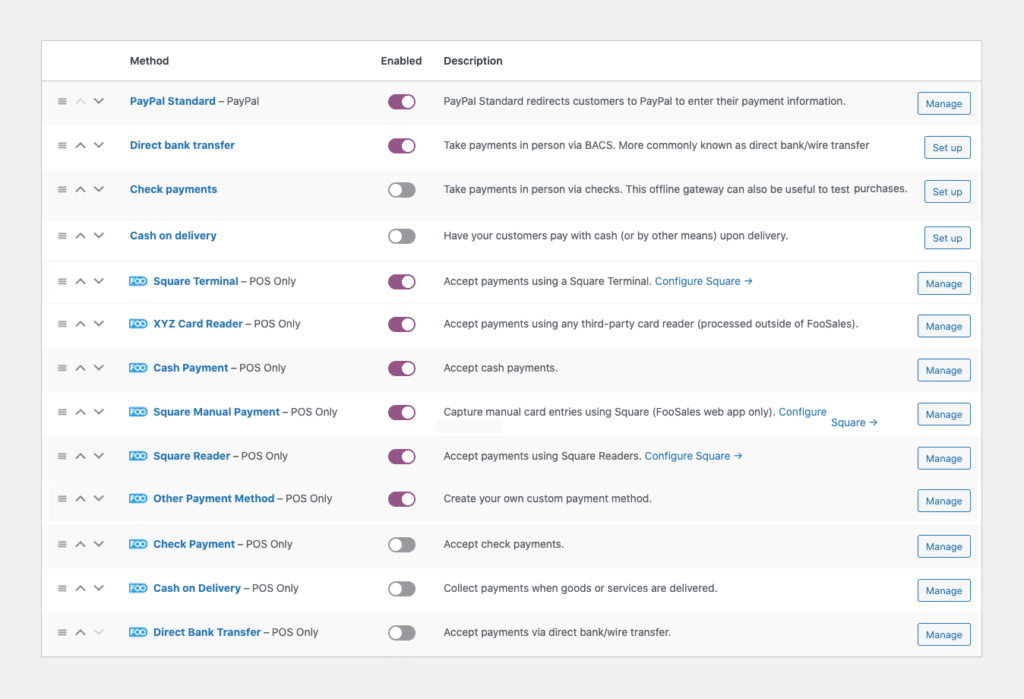Move Square Manual Payment up with arrow

80,412
